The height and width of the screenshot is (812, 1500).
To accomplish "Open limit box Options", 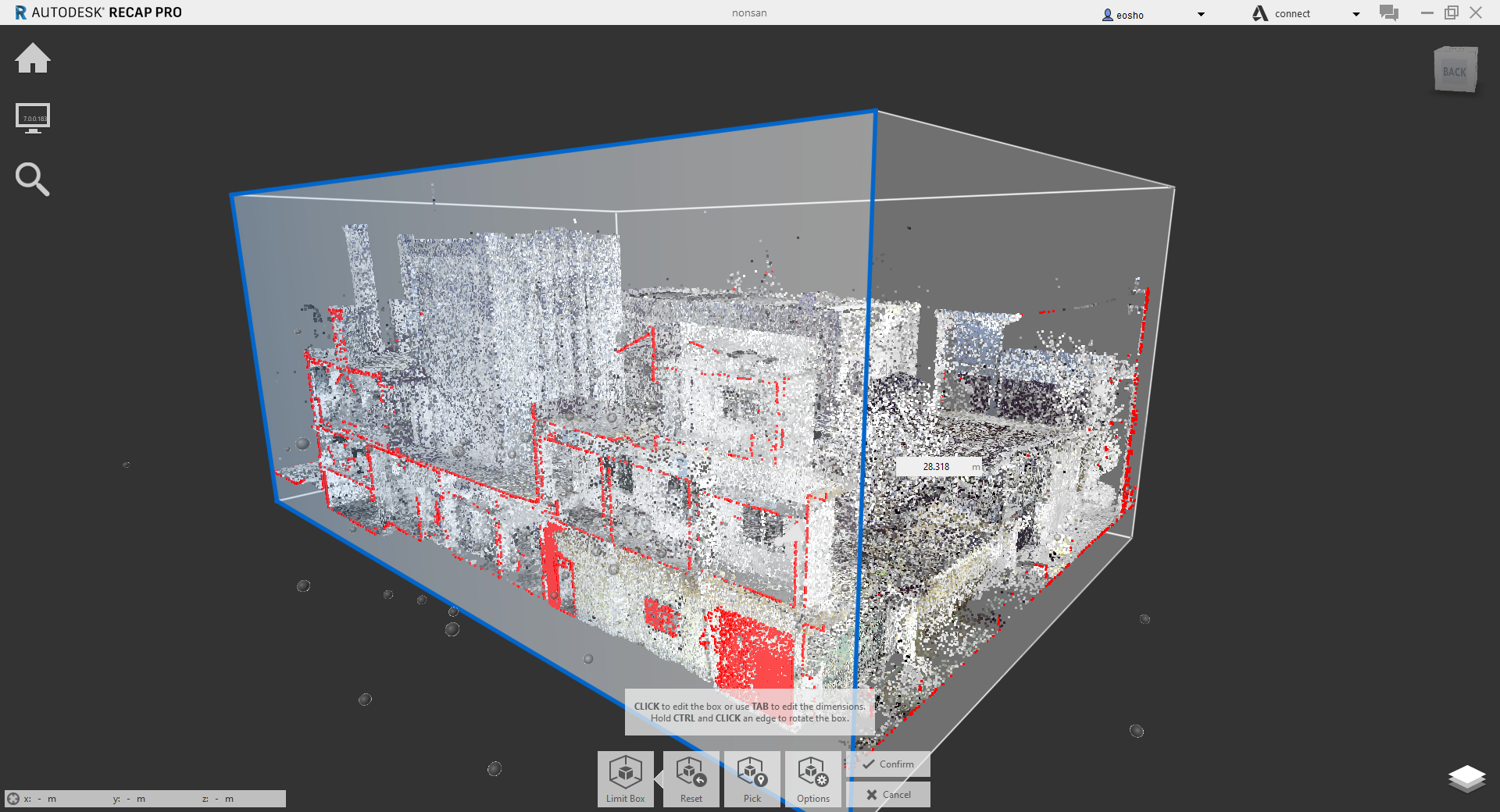I will [x=812, y=778].
